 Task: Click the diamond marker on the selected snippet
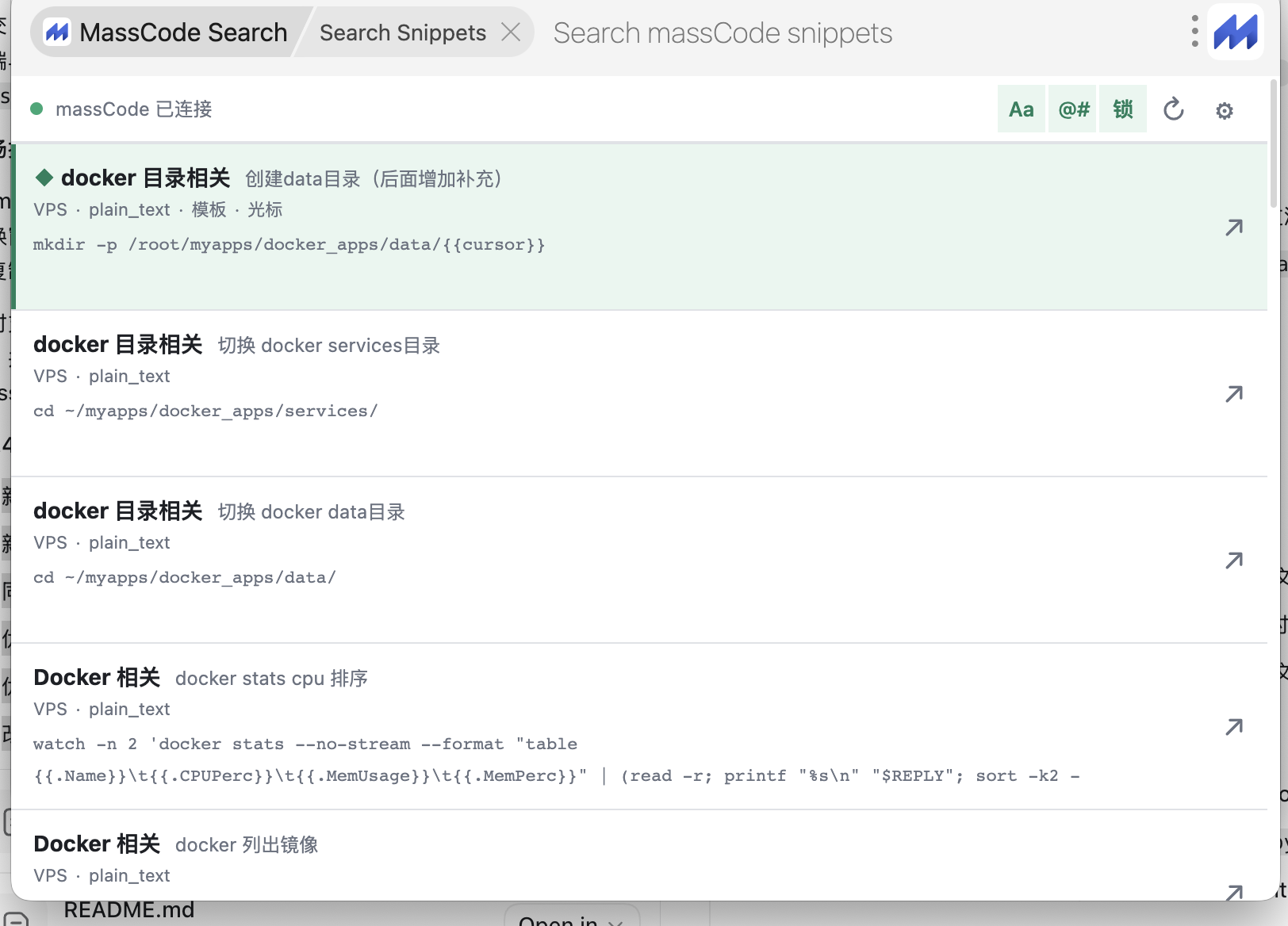pos(44,178)
